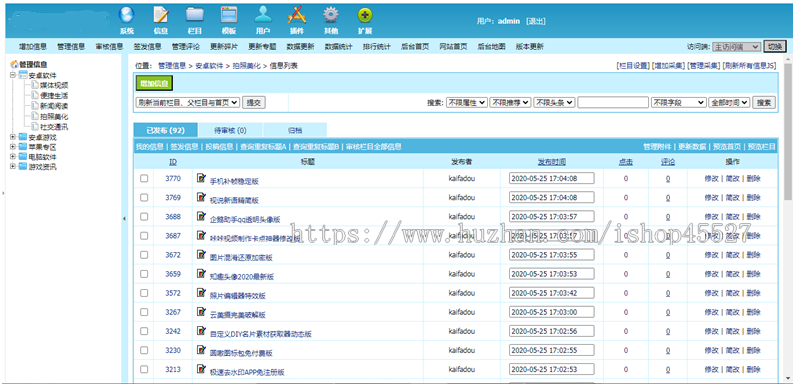Click edit icon beside 照片编辑器特效版
Image resolution: width=795 pixels, height=386 pixels.
coord(201,293)
